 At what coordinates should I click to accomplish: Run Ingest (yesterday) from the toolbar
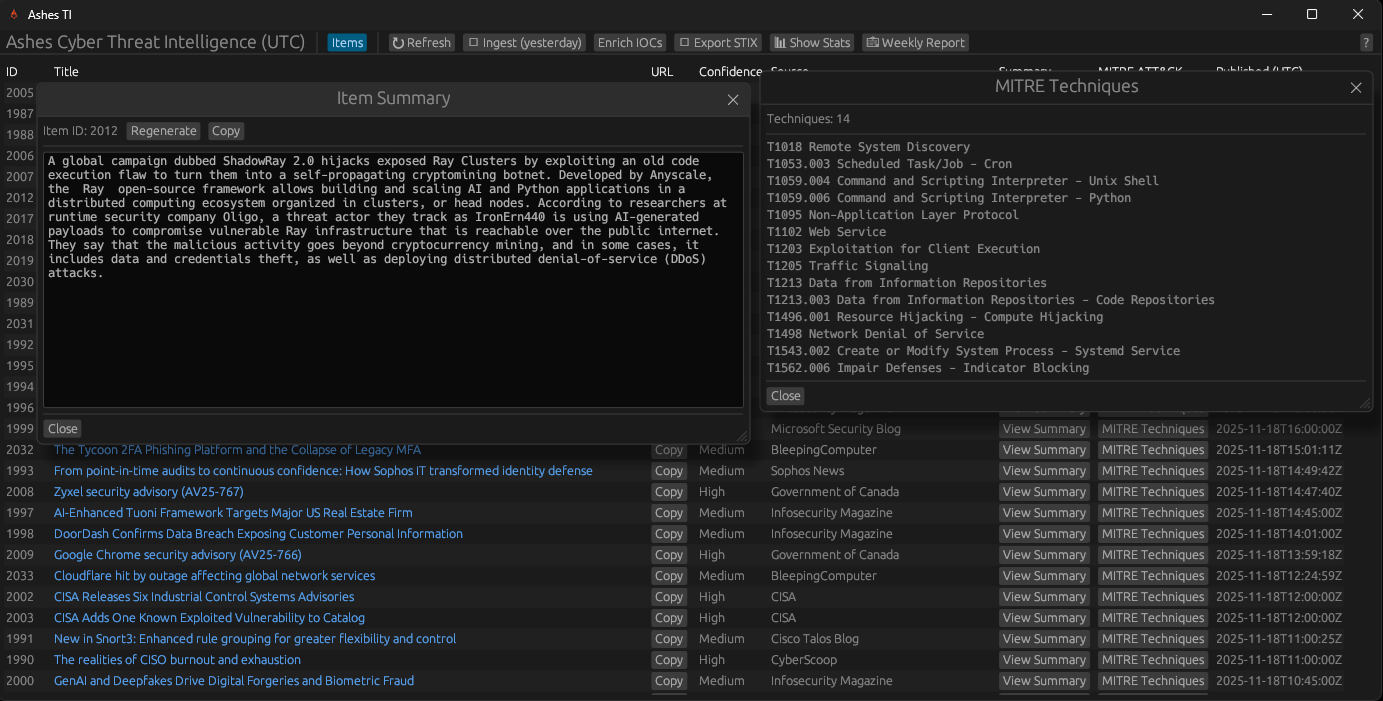coord(524,43)
